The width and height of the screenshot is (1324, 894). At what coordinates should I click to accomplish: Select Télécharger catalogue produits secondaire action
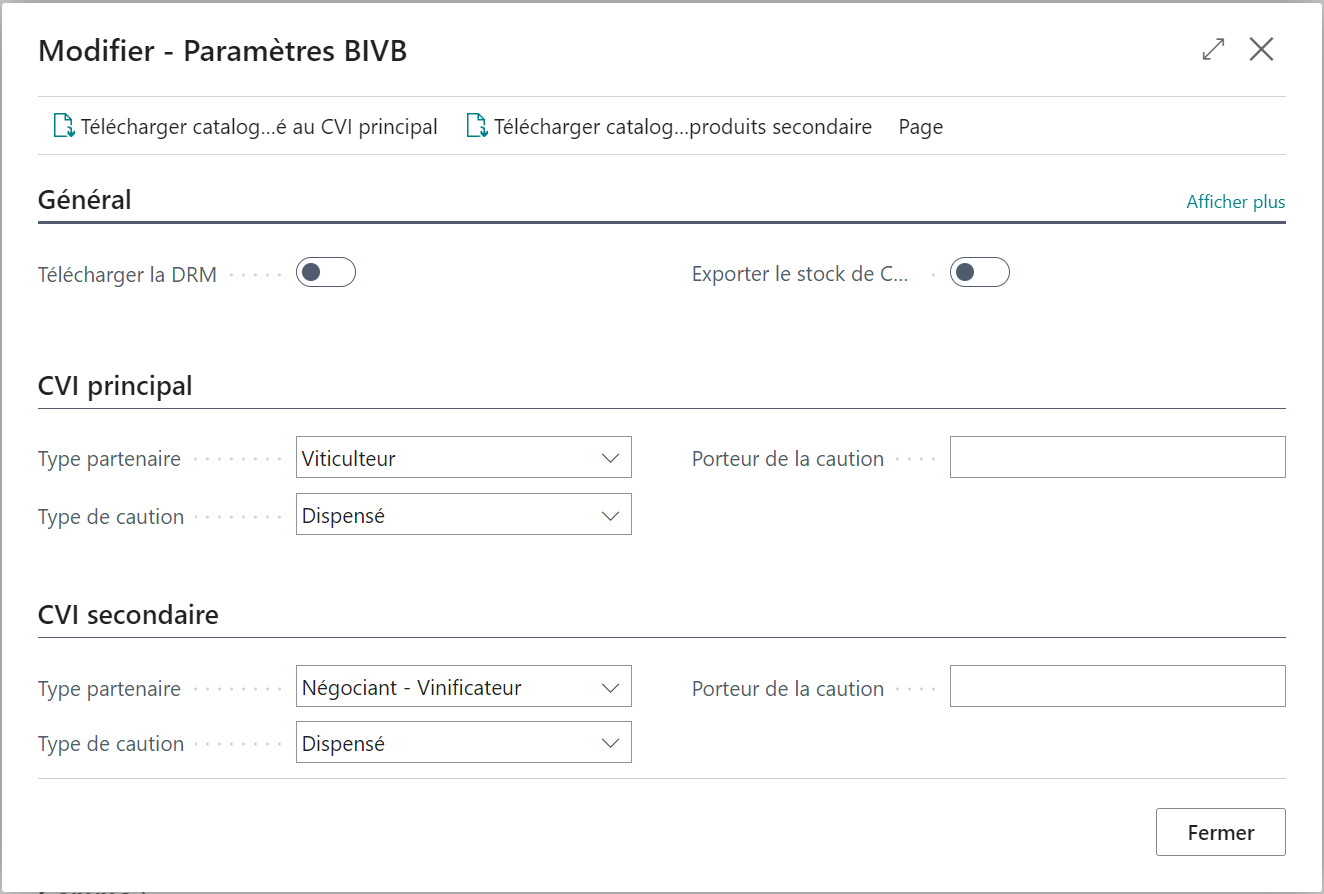click(x=670, y=127)
